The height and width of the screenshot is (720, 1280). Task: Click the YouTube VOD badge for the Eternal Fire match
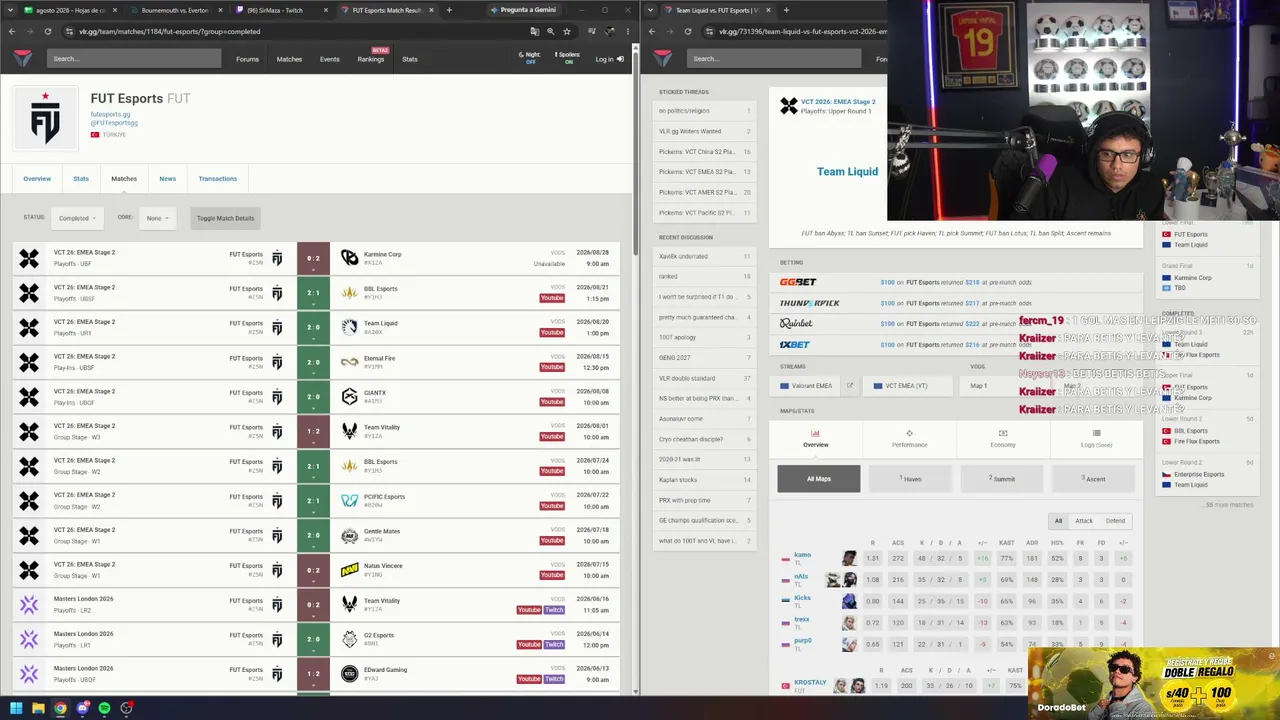pos(552,367)
